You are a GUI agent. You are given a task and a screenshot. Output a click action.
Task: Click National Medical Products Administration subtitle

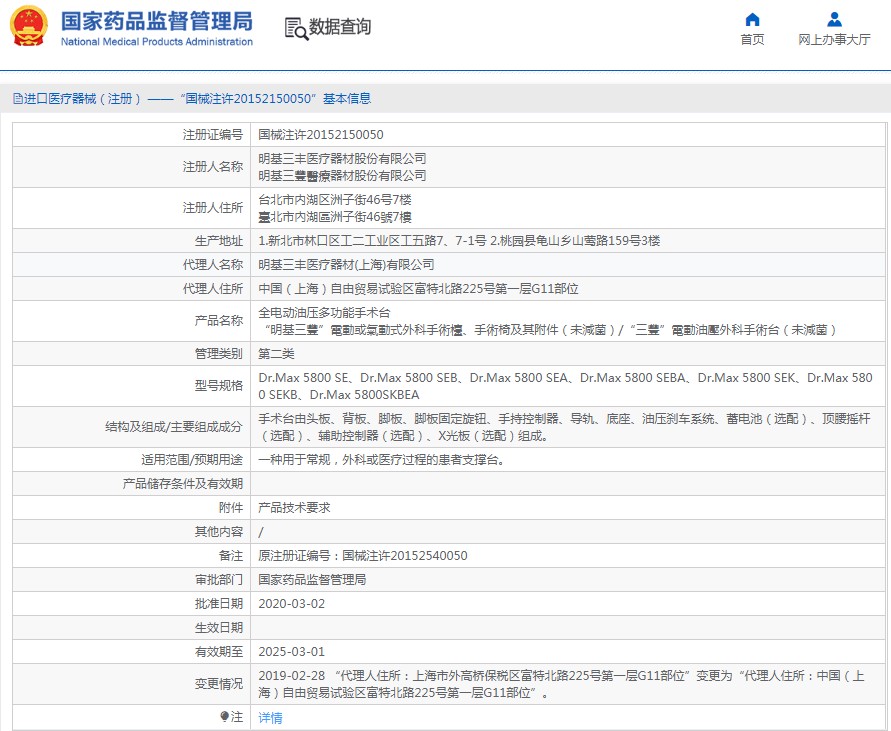157,41
